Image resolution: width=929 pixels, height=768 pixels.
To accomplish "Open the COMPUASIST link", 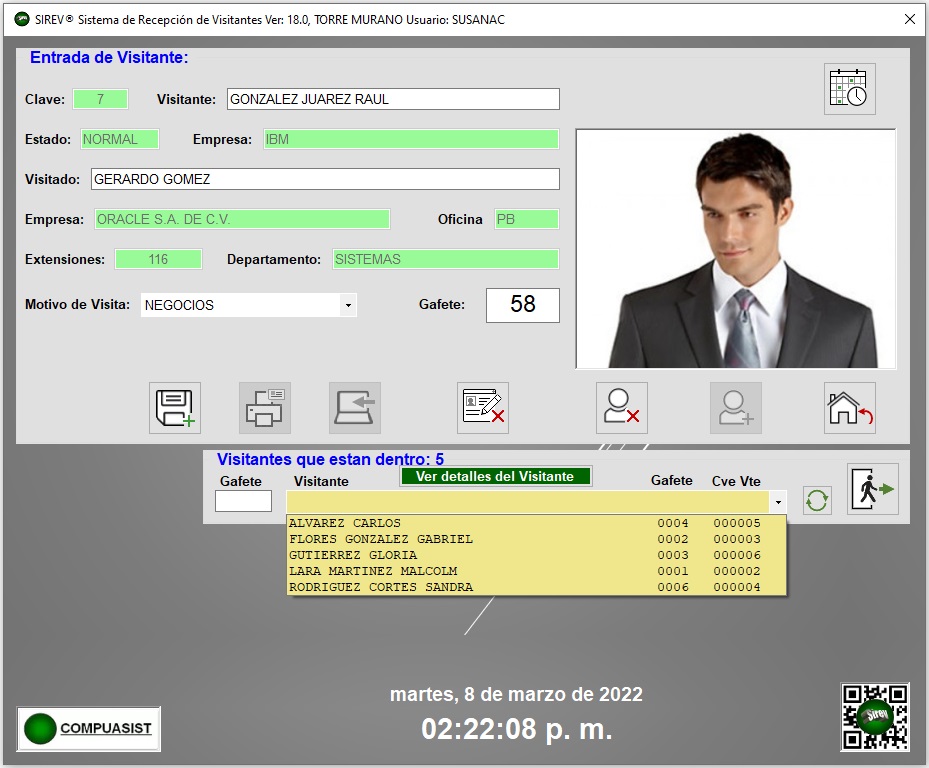I will 89,729.
